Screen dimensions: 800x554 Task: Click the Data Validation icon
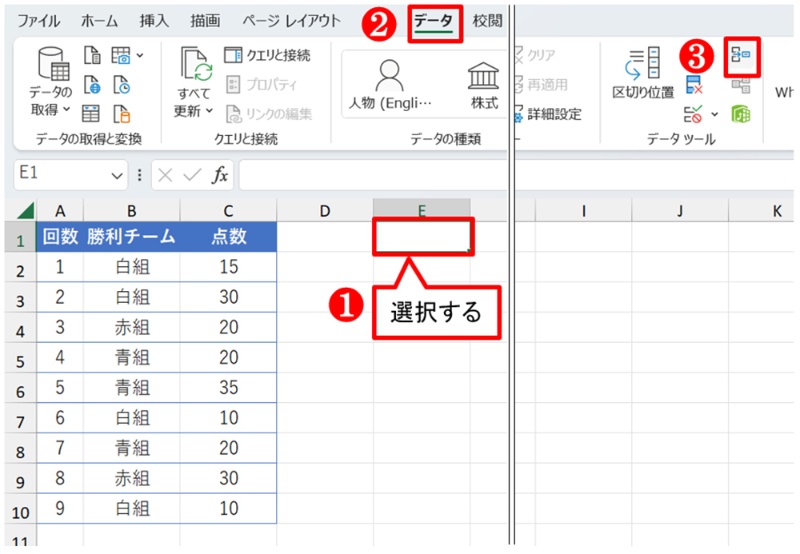[x=693, y=114]
